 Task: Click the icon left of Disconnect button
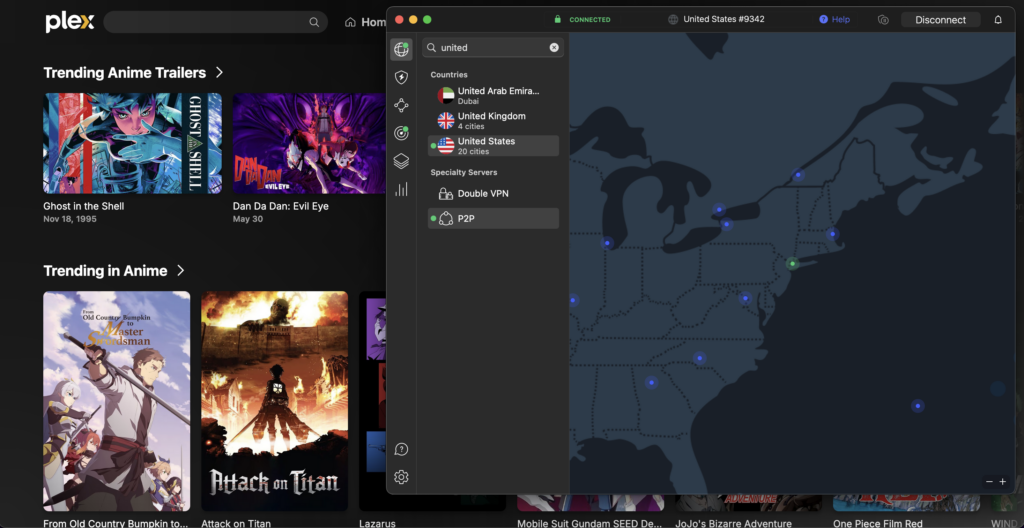pos(883,20)
